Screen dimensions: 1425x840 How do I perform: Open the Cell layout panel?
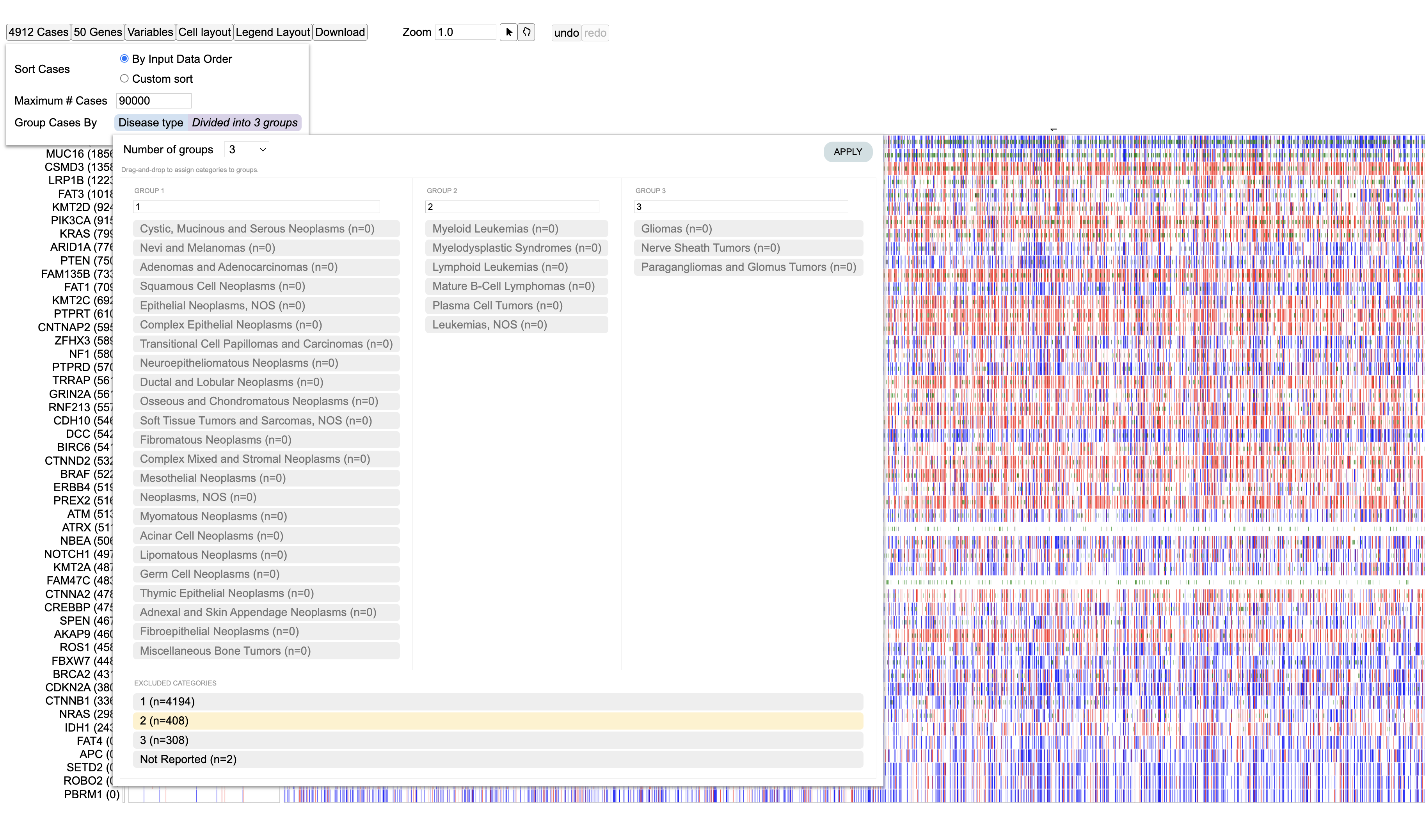pyautogui.click(x=204, y=32)
